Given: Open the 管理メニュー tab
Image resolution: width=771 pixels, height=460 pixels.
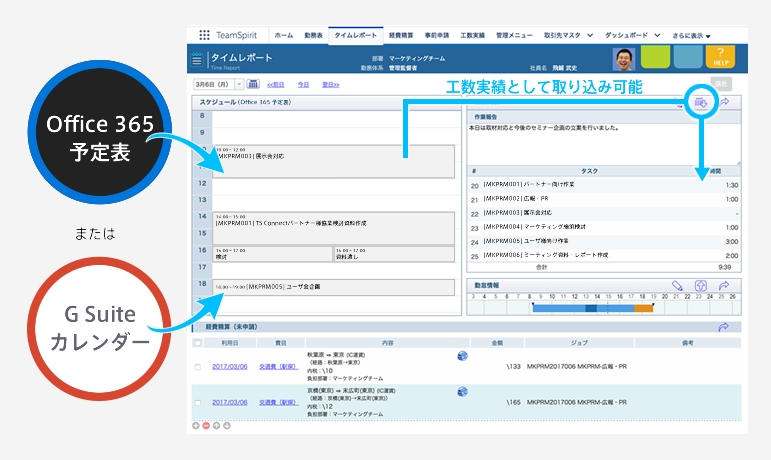Looking at the screenshot, I should (514, 35).
